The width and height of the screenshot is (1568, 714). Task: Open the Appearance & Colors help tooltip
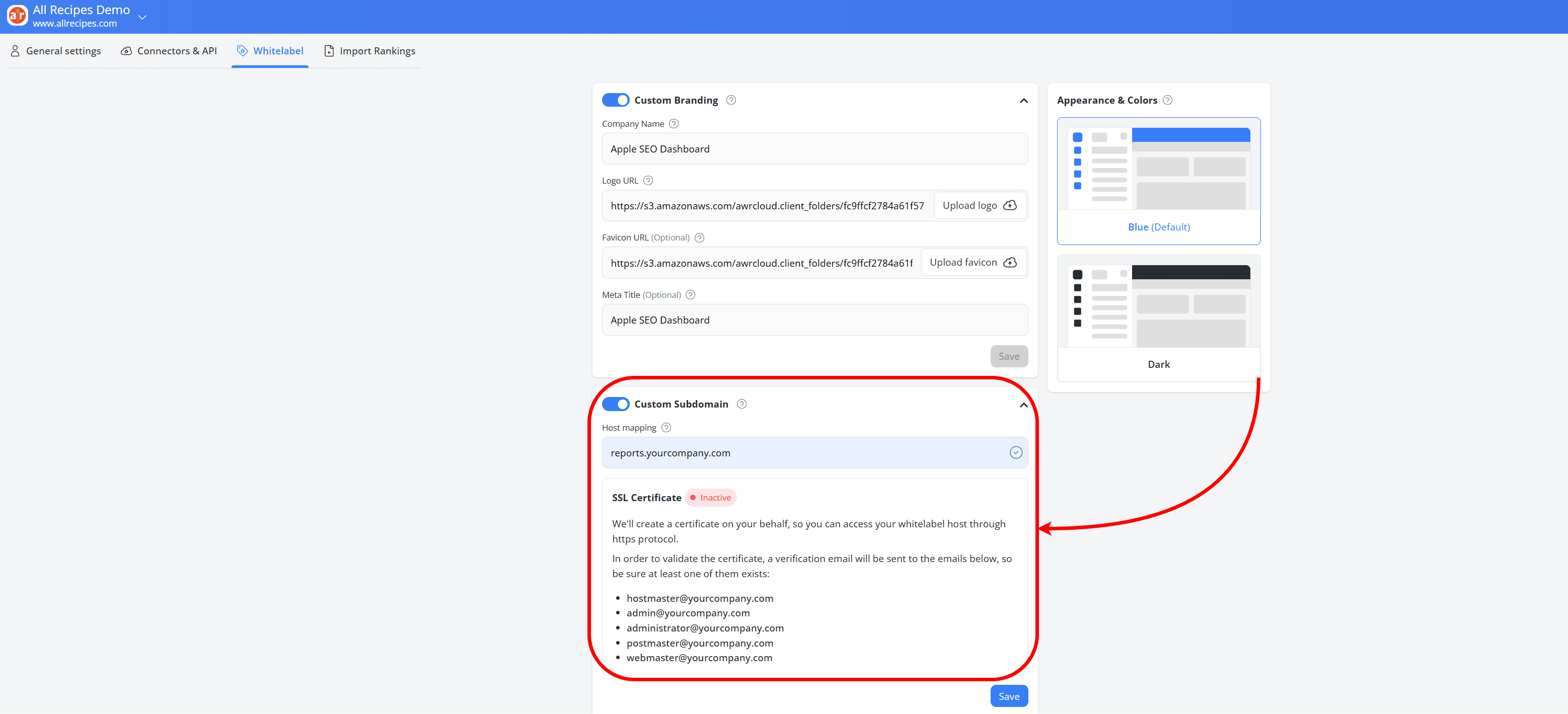click(x=1167, y=99)
